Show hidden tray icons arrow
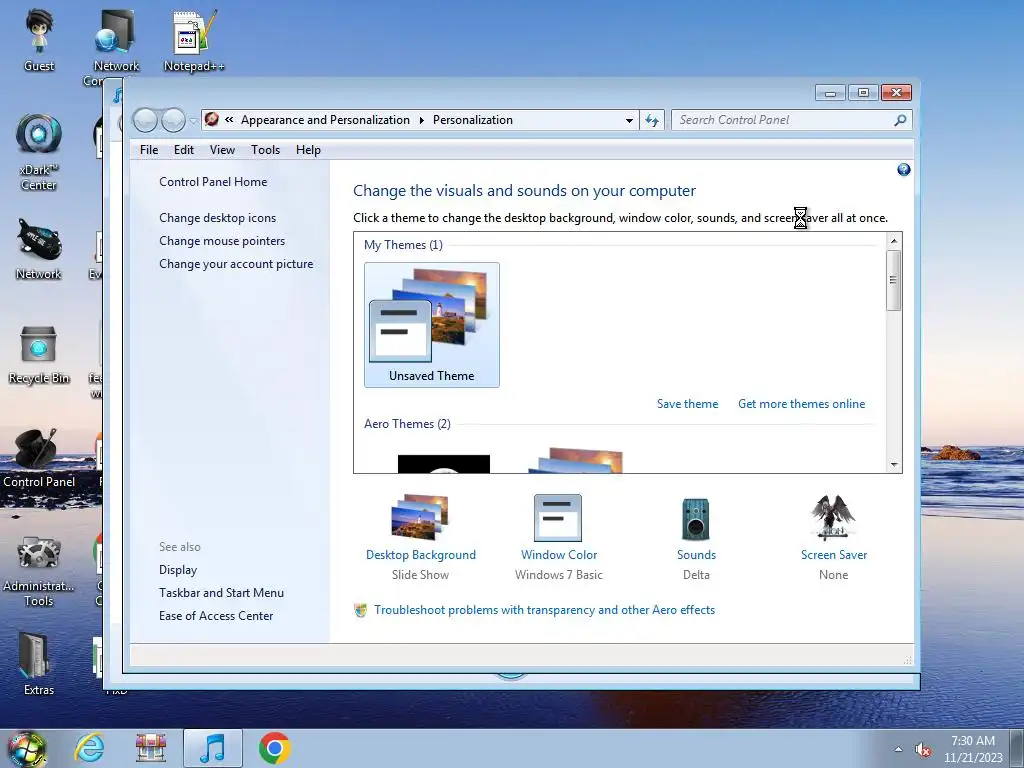 coord(898,750)
